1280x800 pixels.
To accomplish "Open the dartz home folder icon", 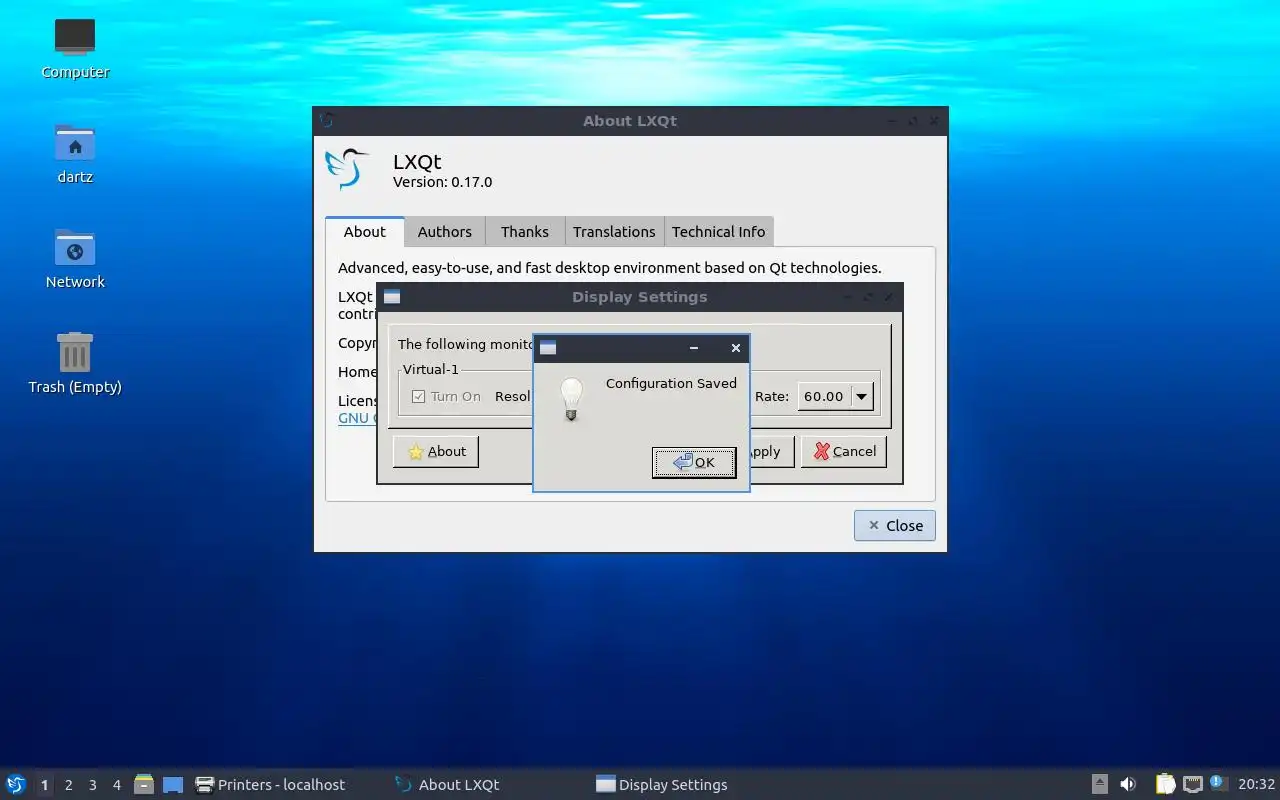I will point(75,153).
